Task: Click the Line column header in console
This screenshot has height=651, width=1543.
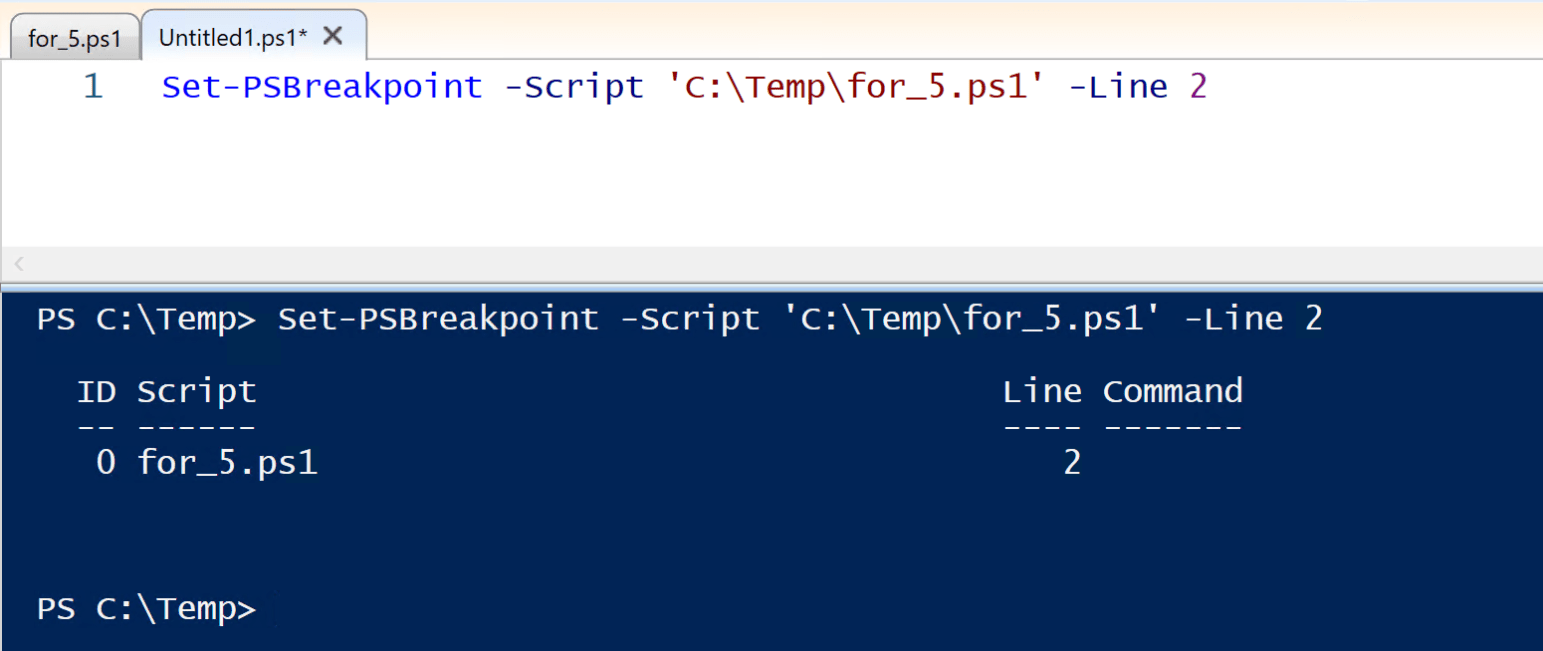Action: click(1043, 391)
